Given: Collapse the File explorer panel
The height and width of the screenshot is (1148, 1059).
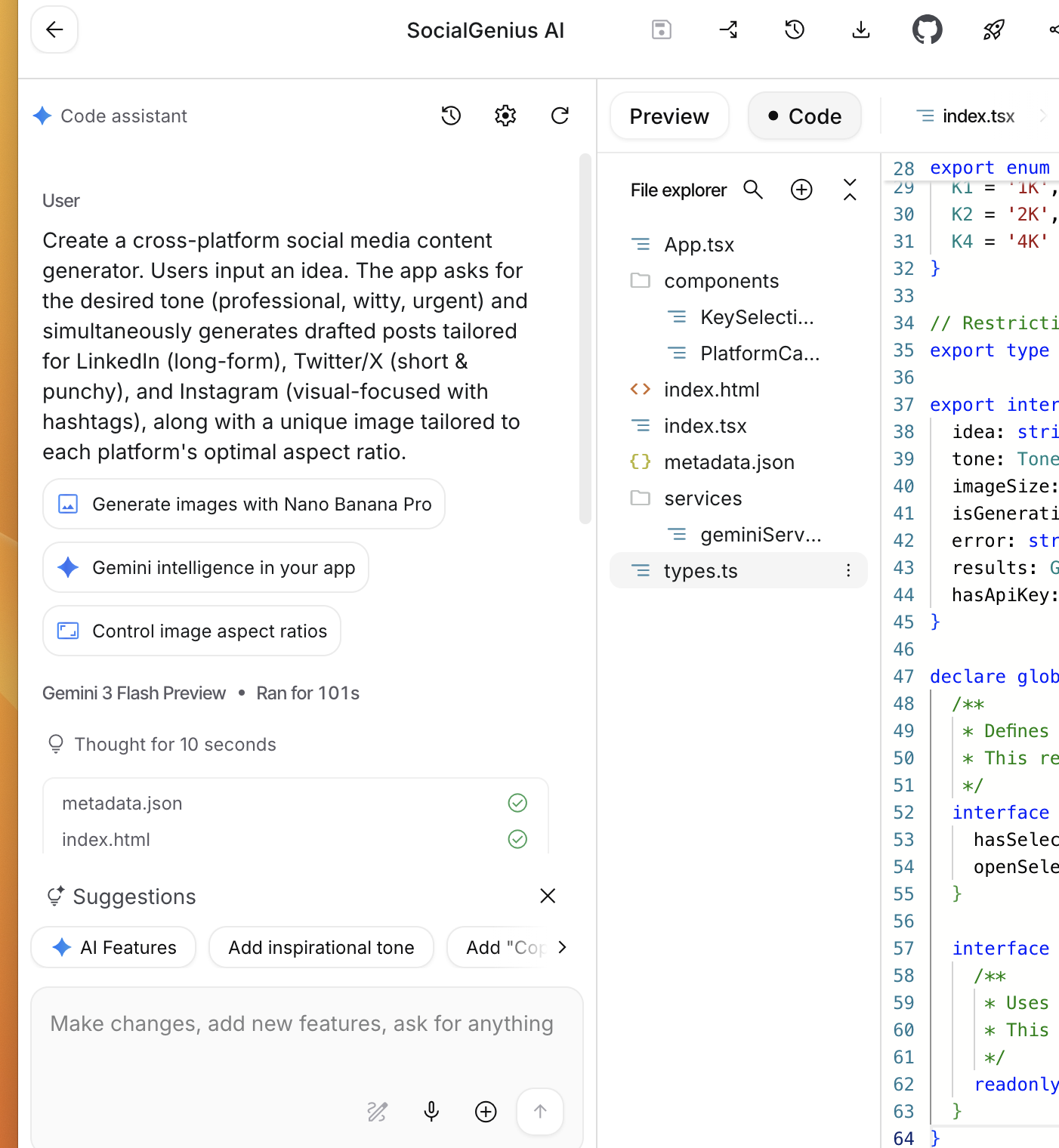Looking at the screenshot, I should click(850, 190).
